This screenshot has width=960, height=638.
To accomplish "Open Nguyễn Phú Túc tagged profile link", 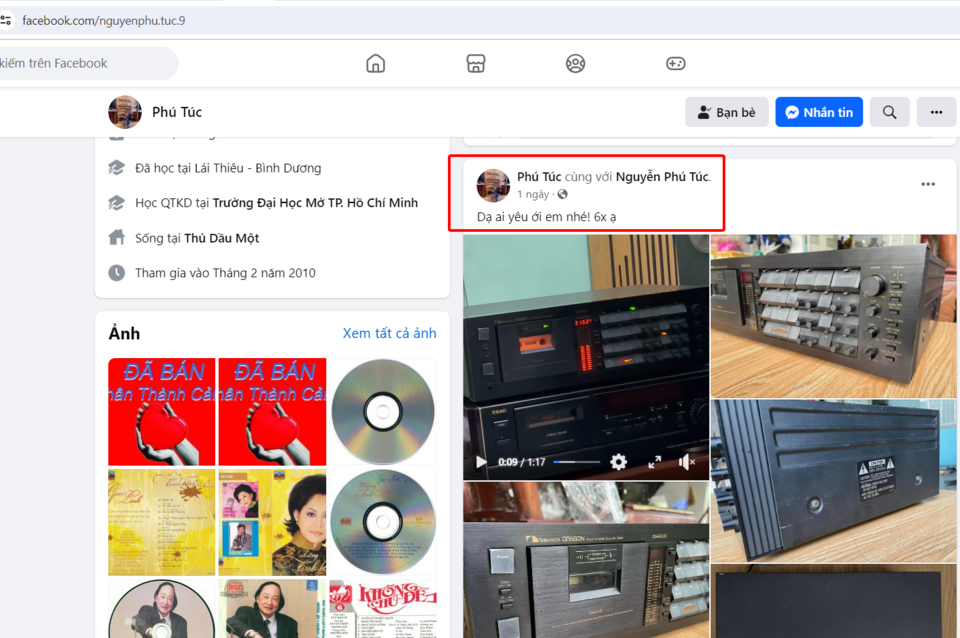I will coord(662,176).
